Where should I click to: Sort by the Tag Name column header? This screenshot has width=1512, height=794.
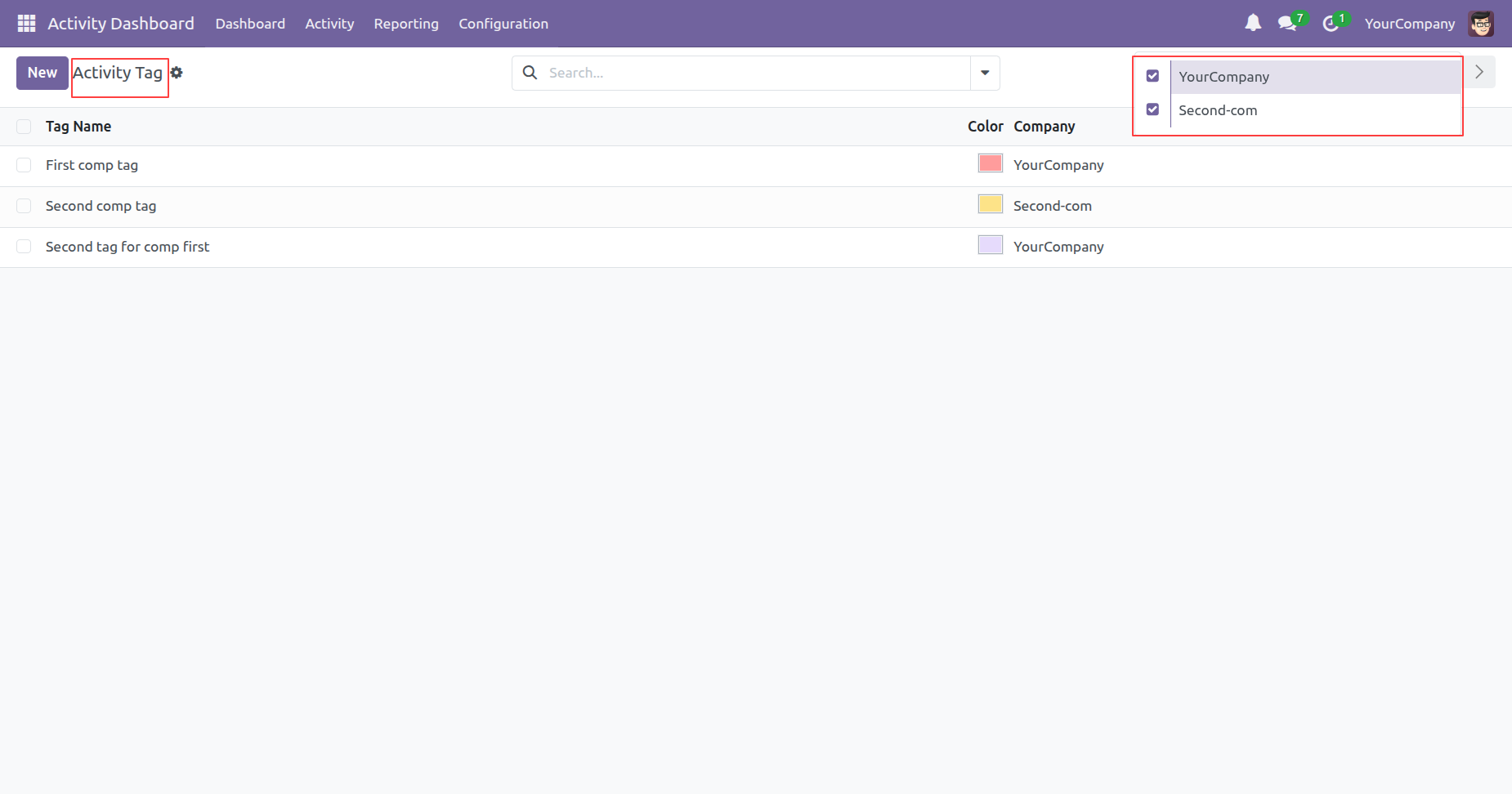click(x=78, y=127)
